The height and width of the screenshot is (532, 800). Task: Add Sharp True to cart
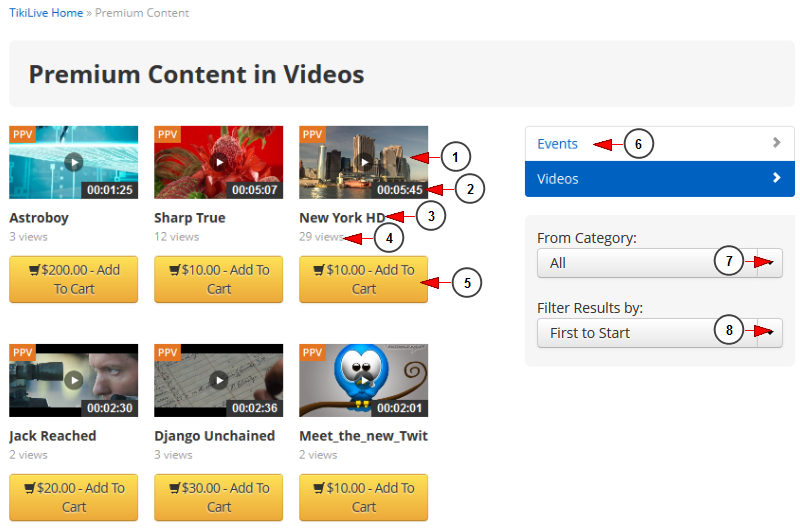point(218,279)
